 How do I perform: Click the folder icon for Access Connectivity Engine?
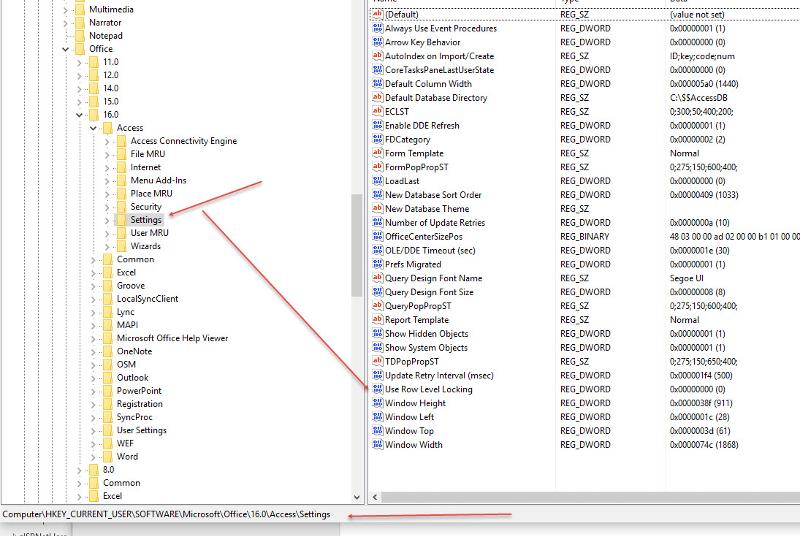(x=121, y=141)
